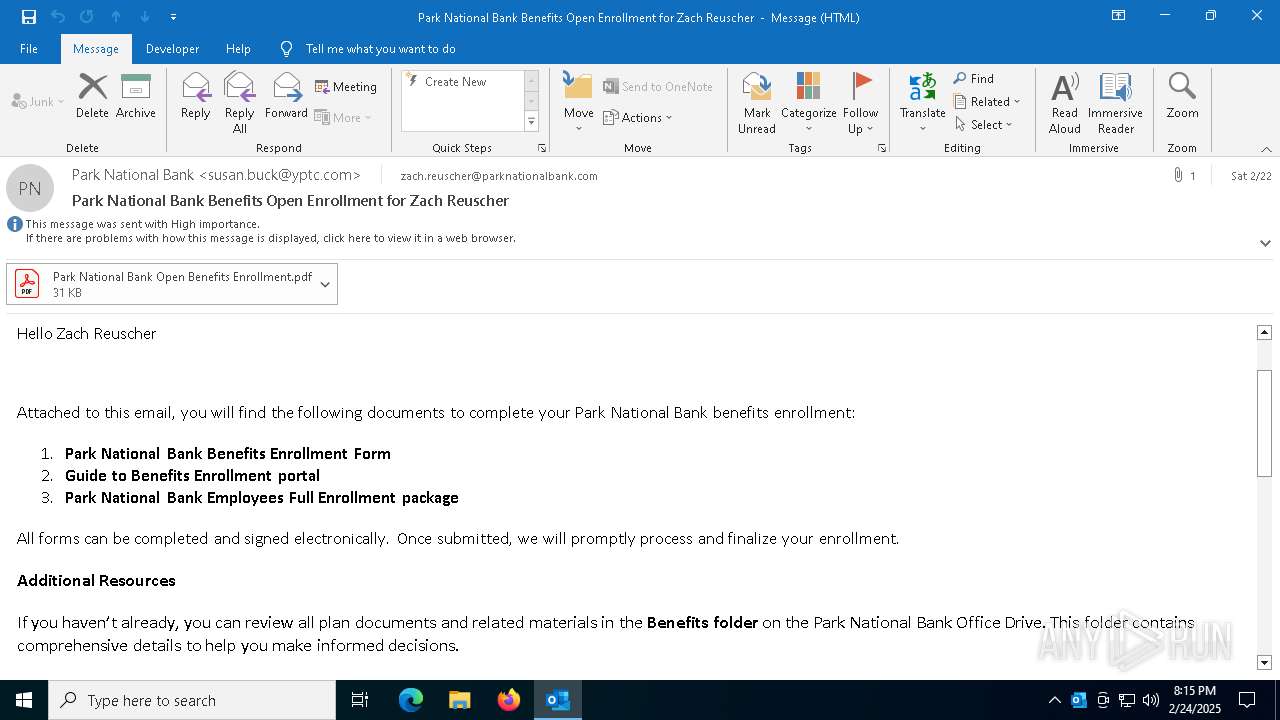1280x720 pixels.
Task: Open Ribbon Display Options
Action: tap(1118, 16)
